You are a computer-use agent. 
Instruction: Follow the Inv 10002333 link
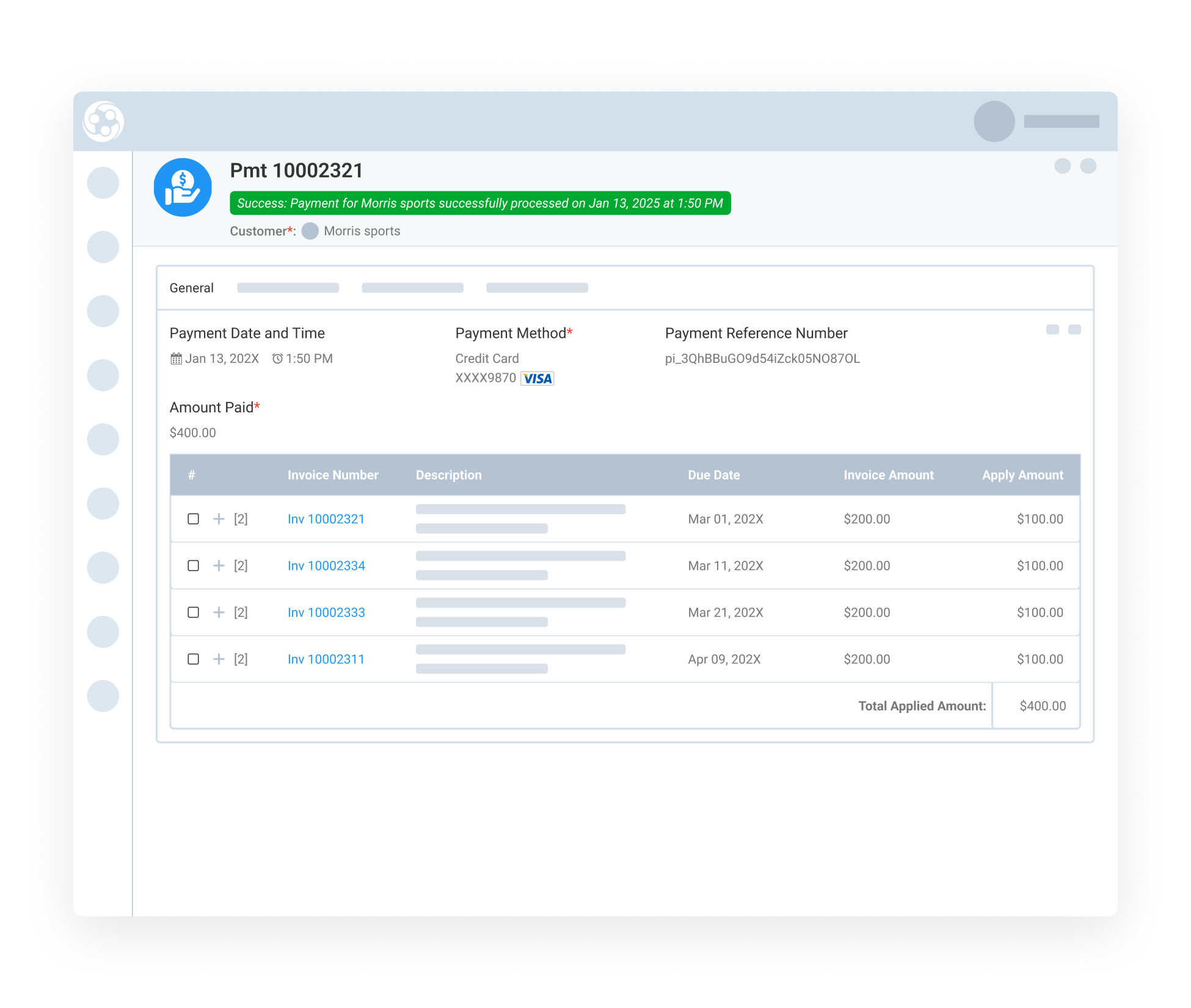coord(326,612)
